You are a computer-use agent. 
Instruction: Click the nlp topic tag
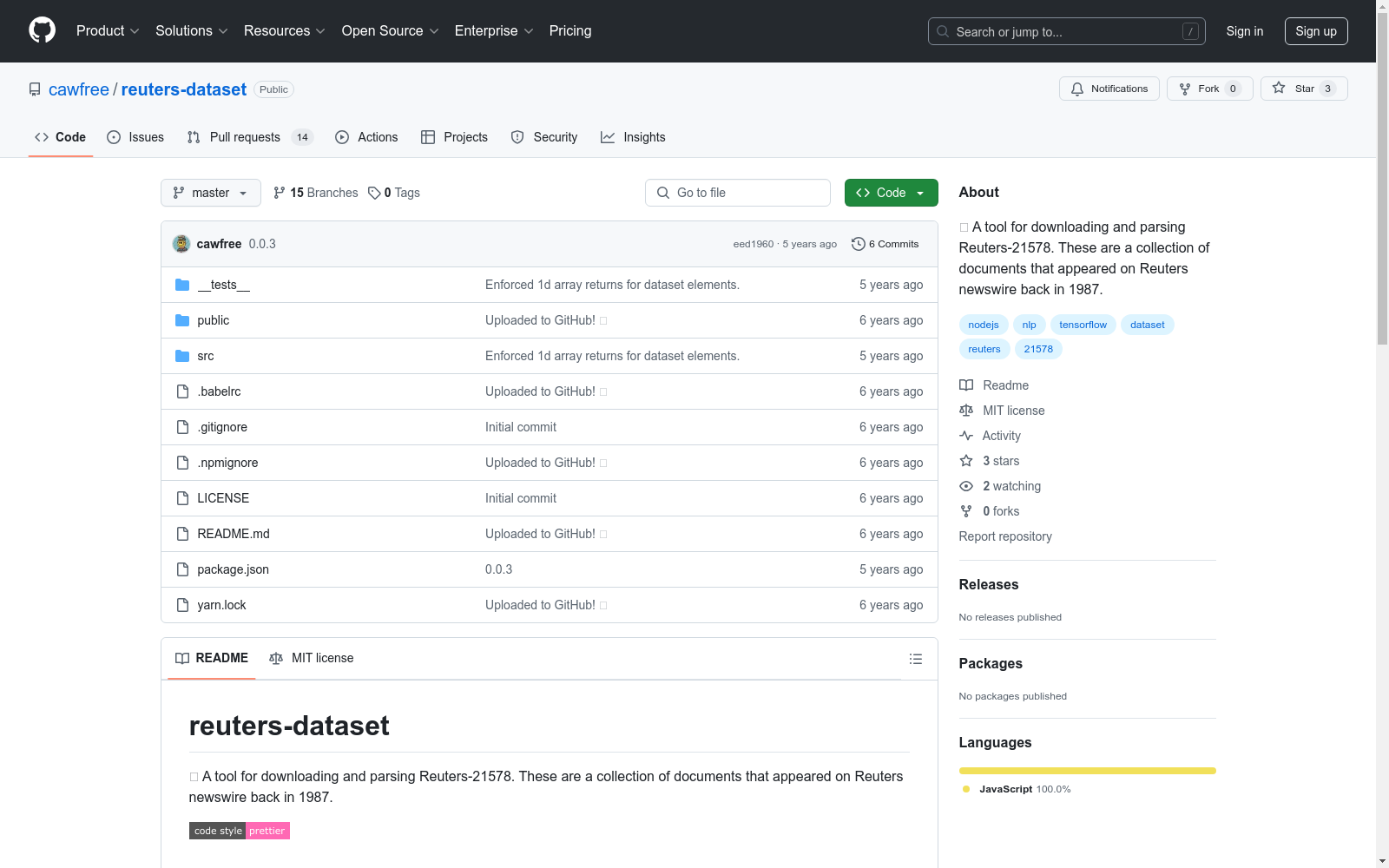click(1029, 325)
